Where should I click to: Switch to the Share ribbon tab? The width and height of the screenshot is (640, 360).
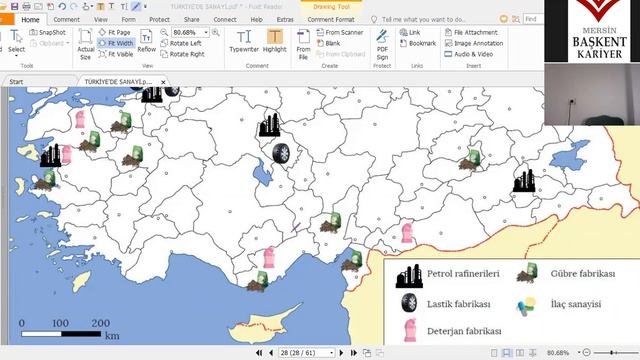point(191,19)
